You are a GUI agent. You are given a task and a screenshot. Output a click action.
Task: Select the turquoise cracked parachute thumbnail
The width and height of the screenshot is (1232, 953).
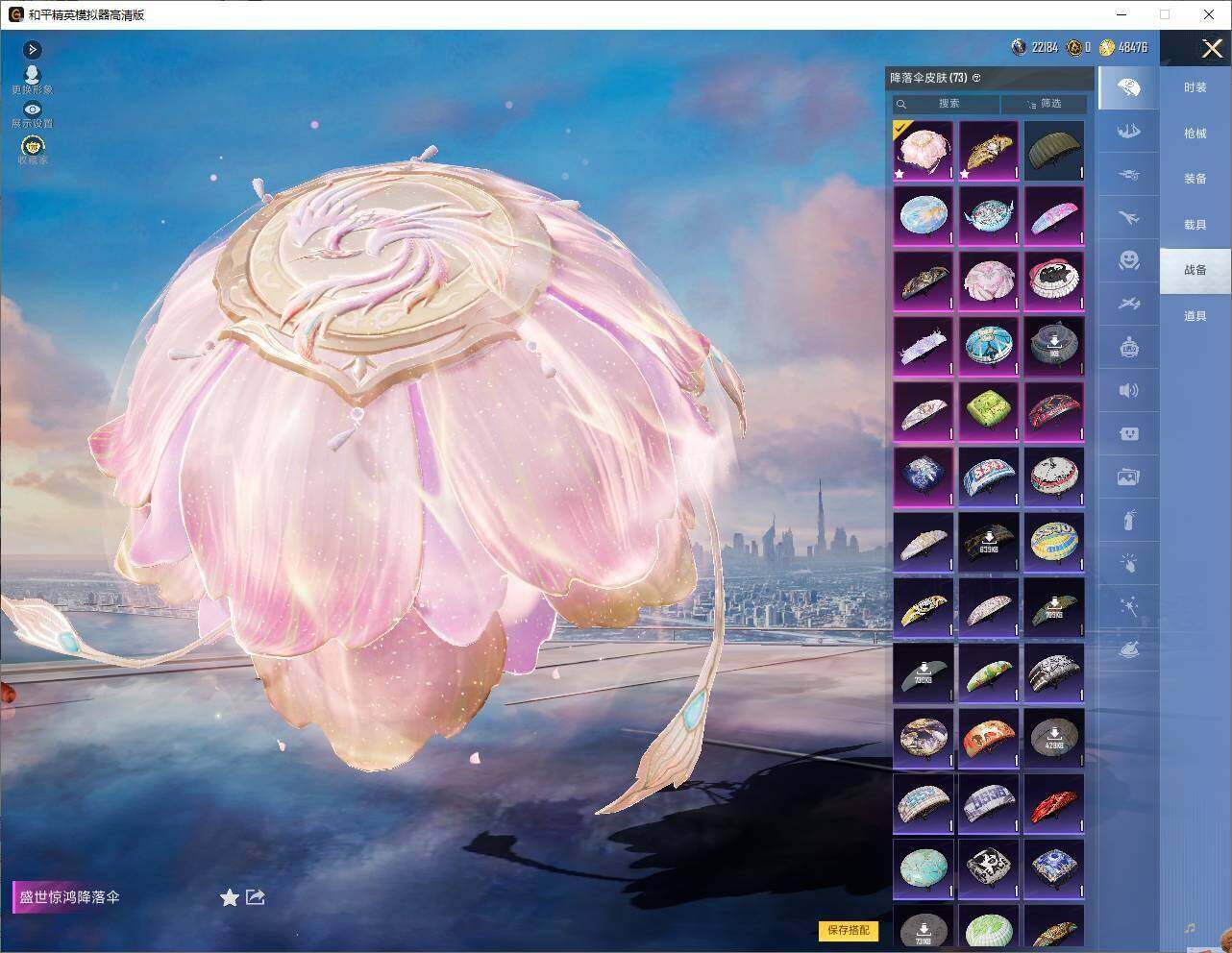click(x=924, y=869)
